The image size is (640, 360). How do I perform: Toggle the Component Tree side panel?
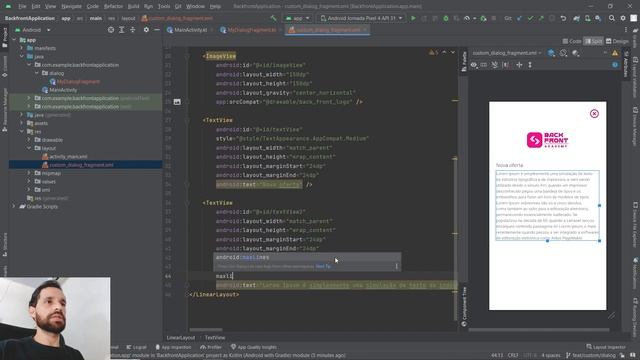pos(464,306)
